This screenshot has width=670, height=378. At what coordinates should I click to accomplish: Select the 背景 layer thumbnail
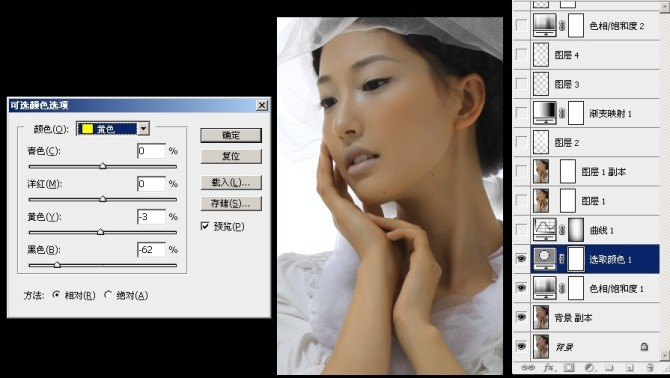(x=541, y=346)
